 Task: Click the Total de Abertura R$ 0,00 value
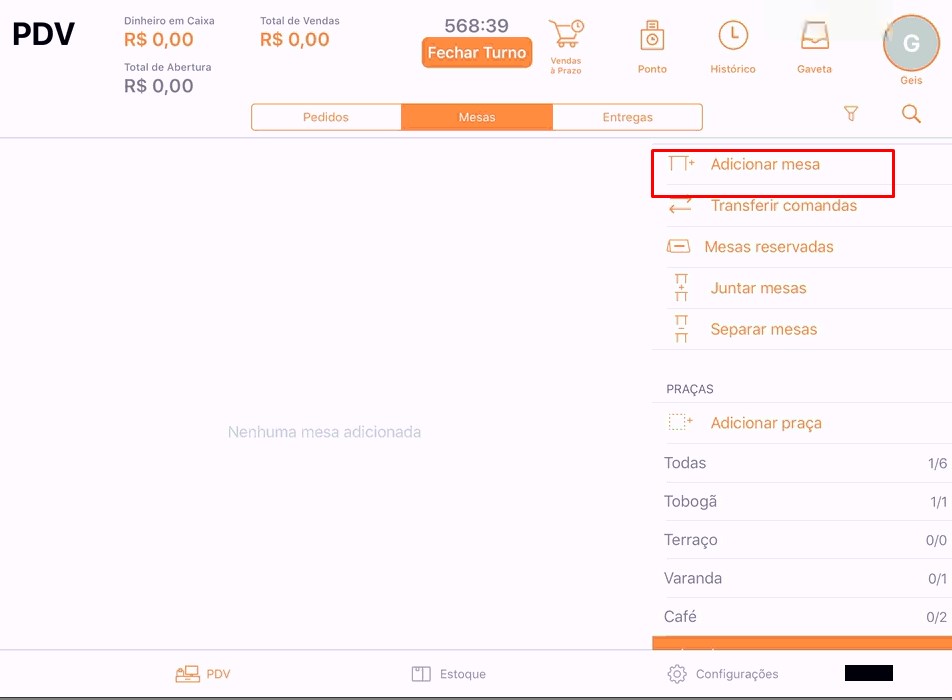tap(158, 86)
